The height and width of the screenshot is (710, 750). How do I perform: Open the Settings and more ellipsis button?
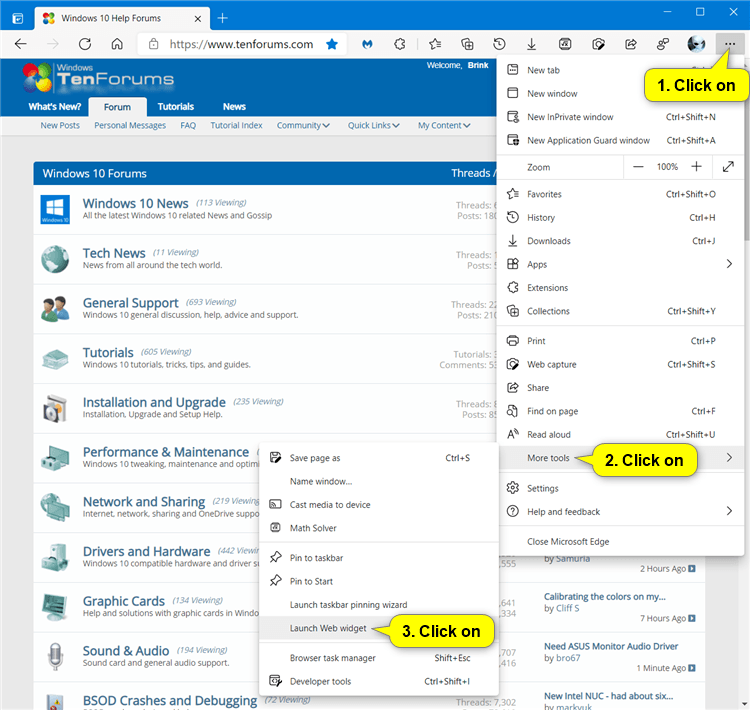pos(729,44)
